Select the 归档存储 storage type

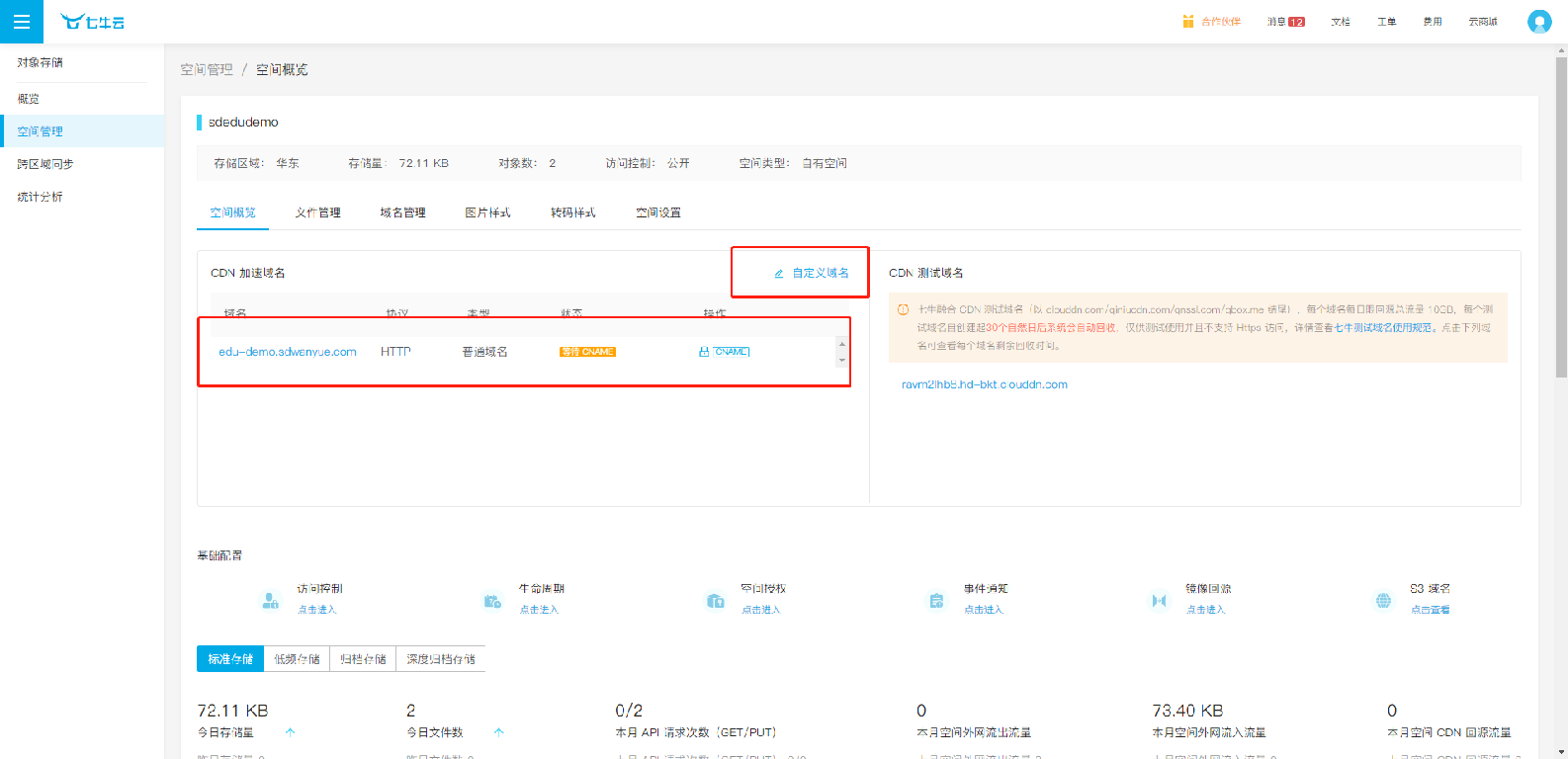[363, 659]
